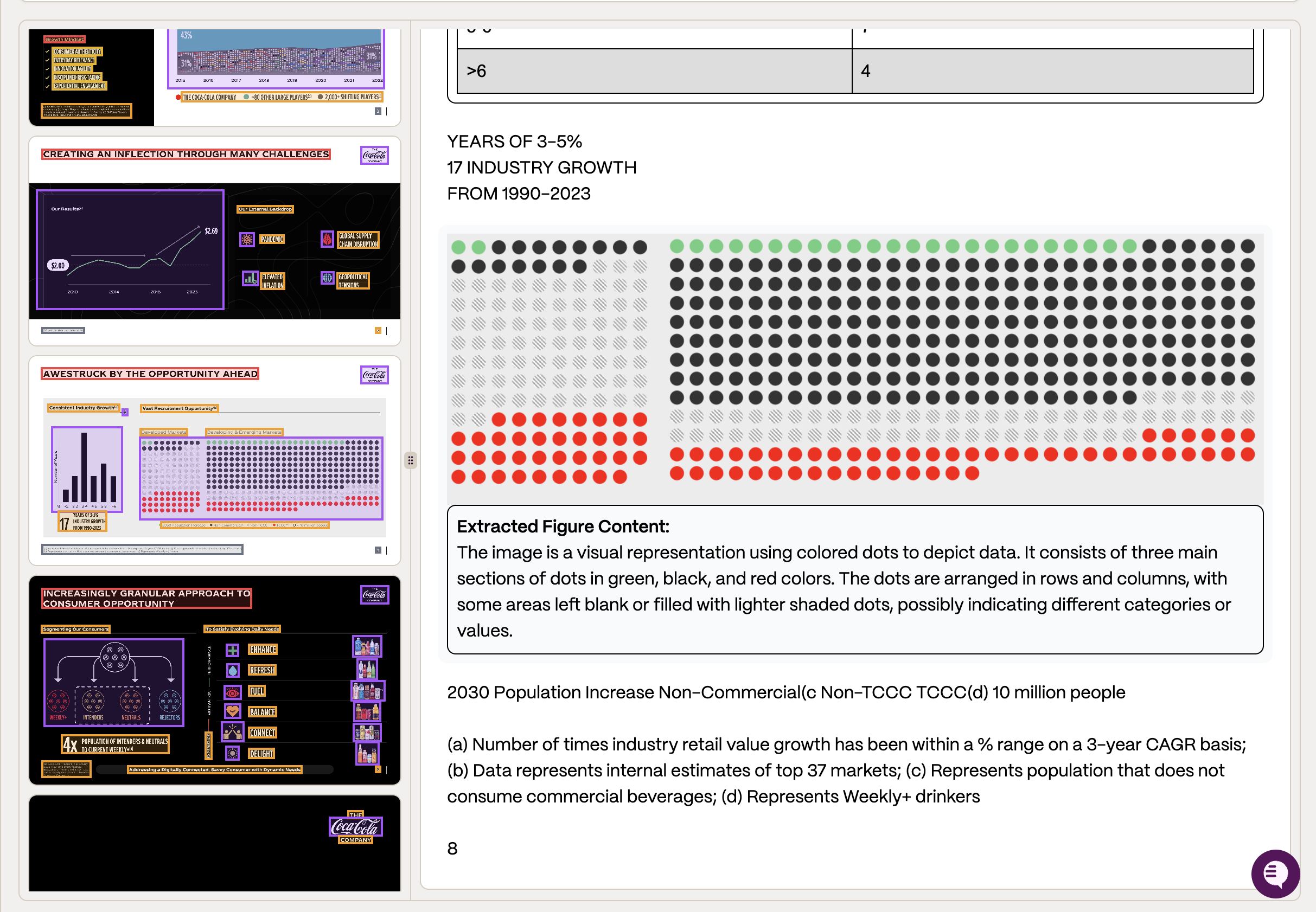Select the Our Results line chart region
The width and height of the screenshot is (1316, 912).
(x=130, y=250)
